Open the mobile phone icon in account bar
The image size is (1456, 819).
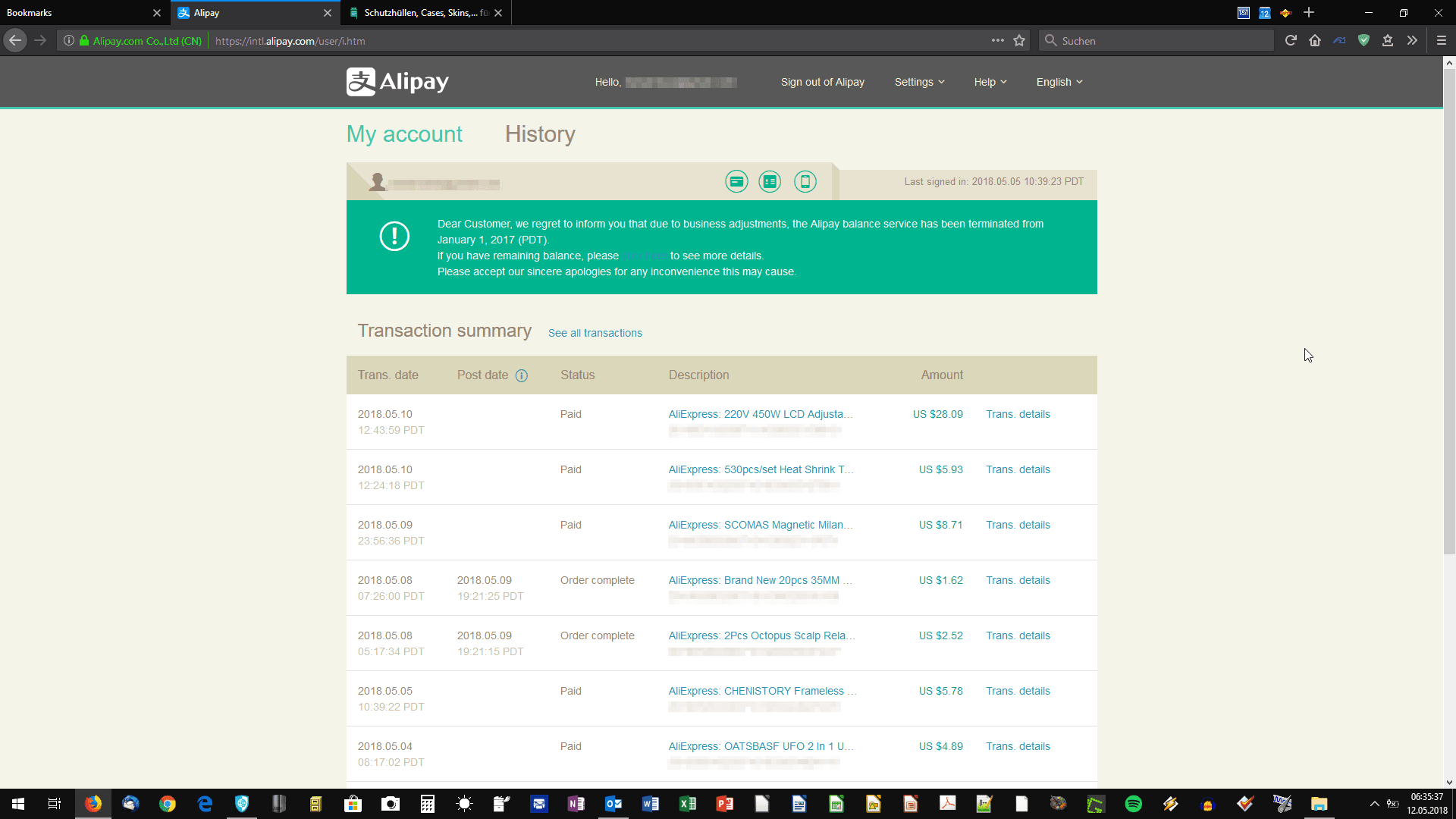click(805, 181)
